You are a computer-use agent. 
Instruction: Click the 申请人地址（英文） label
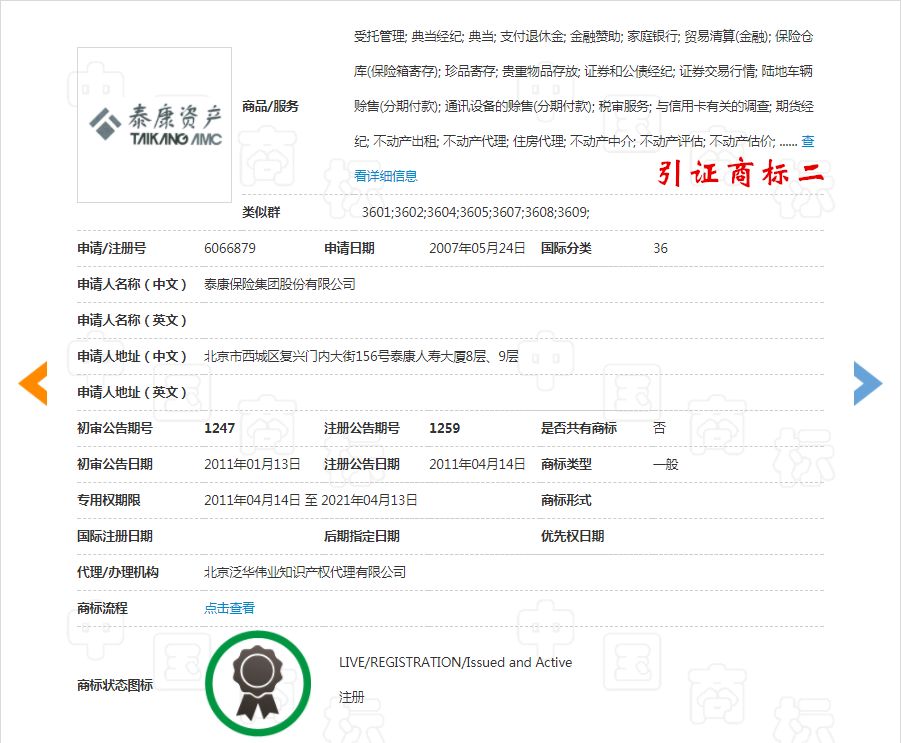(x=132, y=392)
